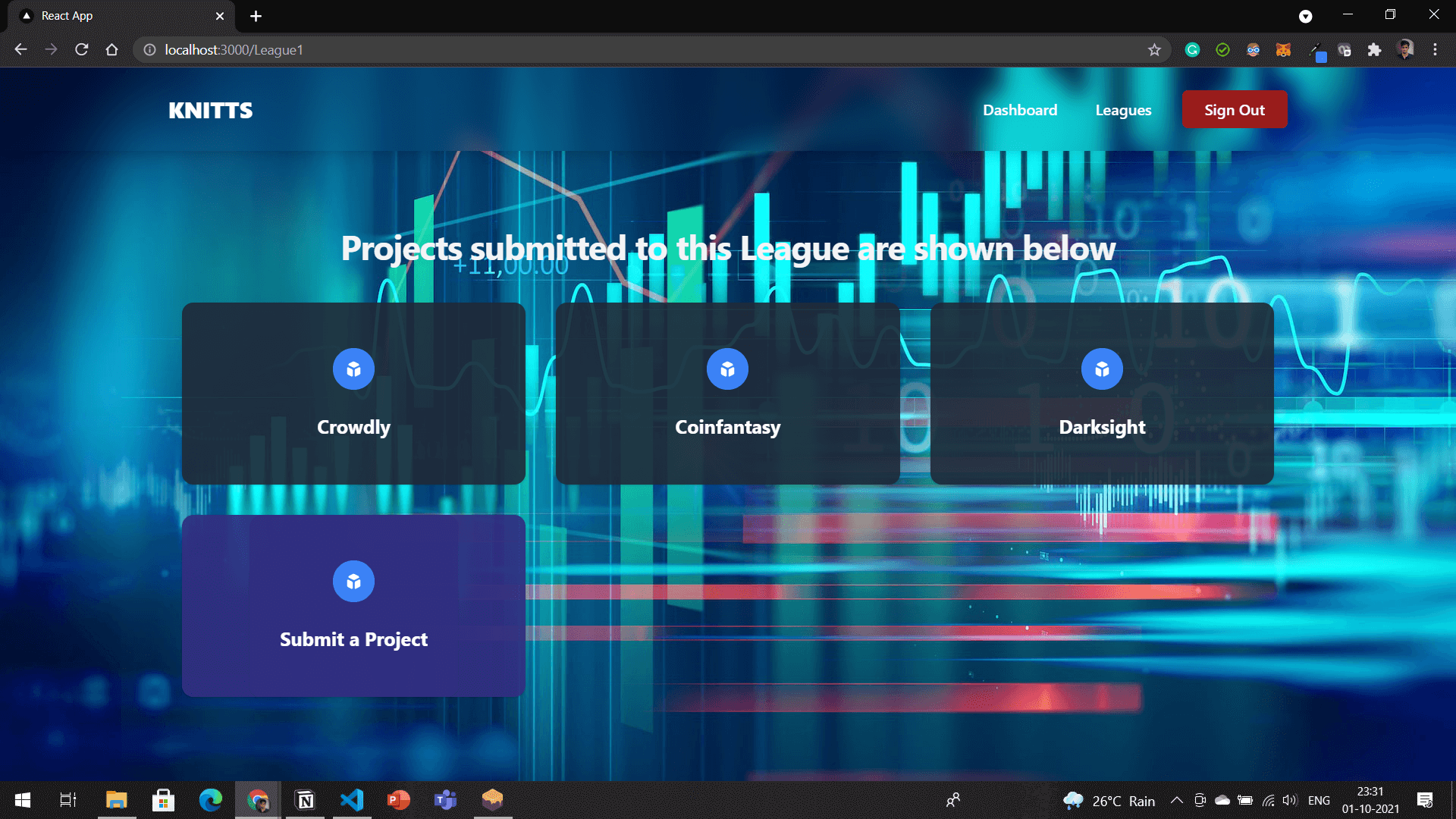Click the browser extensions puzzle icon
This screenshot has height=819, width=1456.
[1374, 49]
